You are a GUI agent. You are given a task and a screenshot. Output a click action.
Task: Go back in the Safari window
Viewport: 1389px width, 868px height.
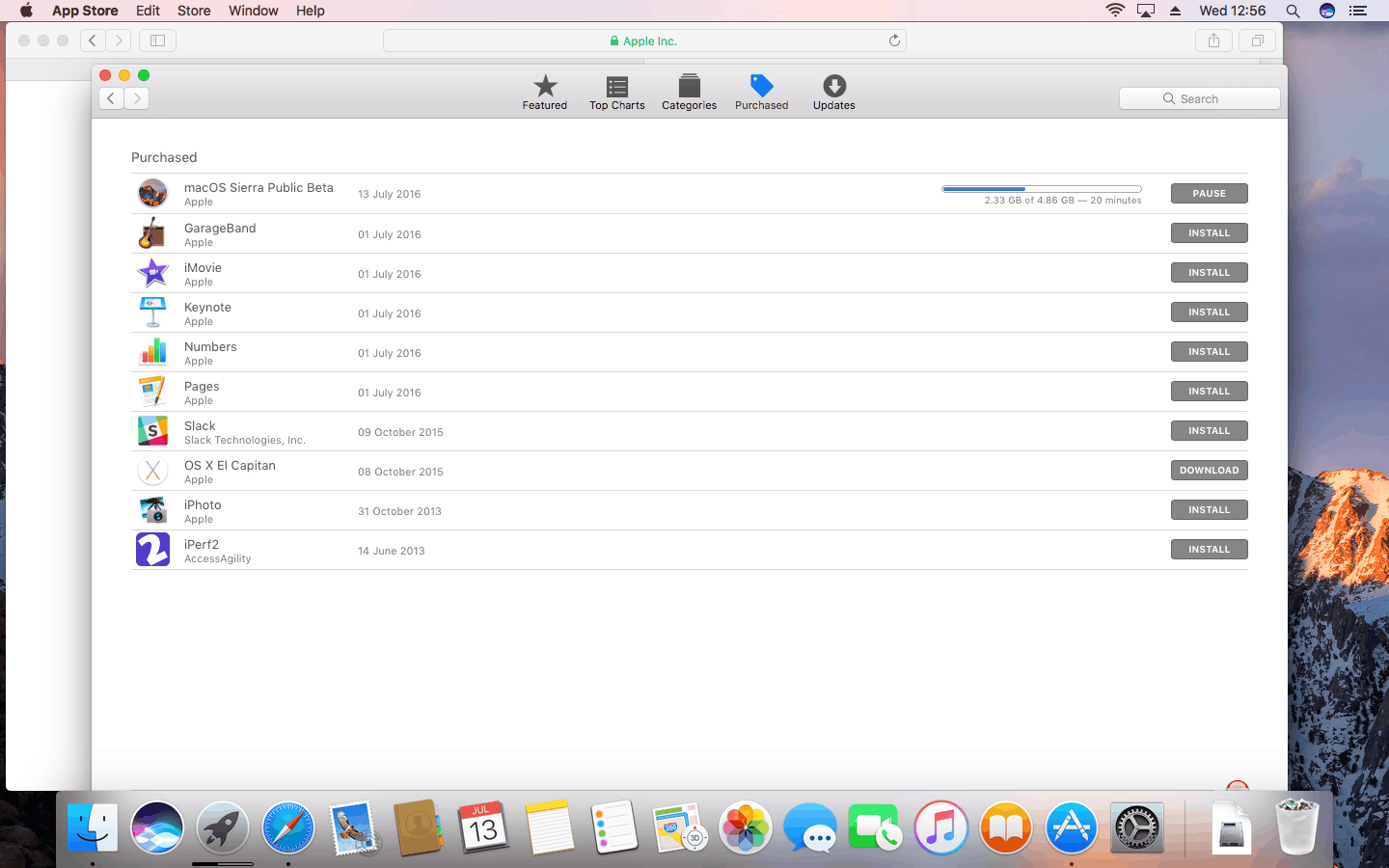click(x=93, y=41)
